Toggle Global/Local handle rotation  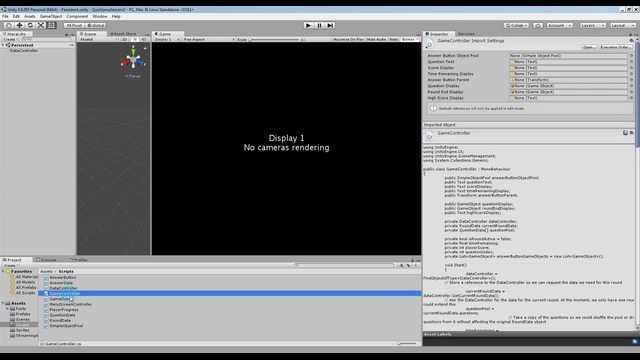point(96,25)
